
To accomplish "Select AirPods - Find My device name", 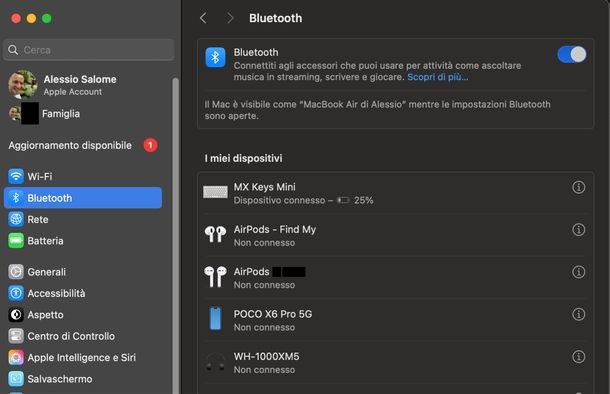I will click(x=275, y=229).
